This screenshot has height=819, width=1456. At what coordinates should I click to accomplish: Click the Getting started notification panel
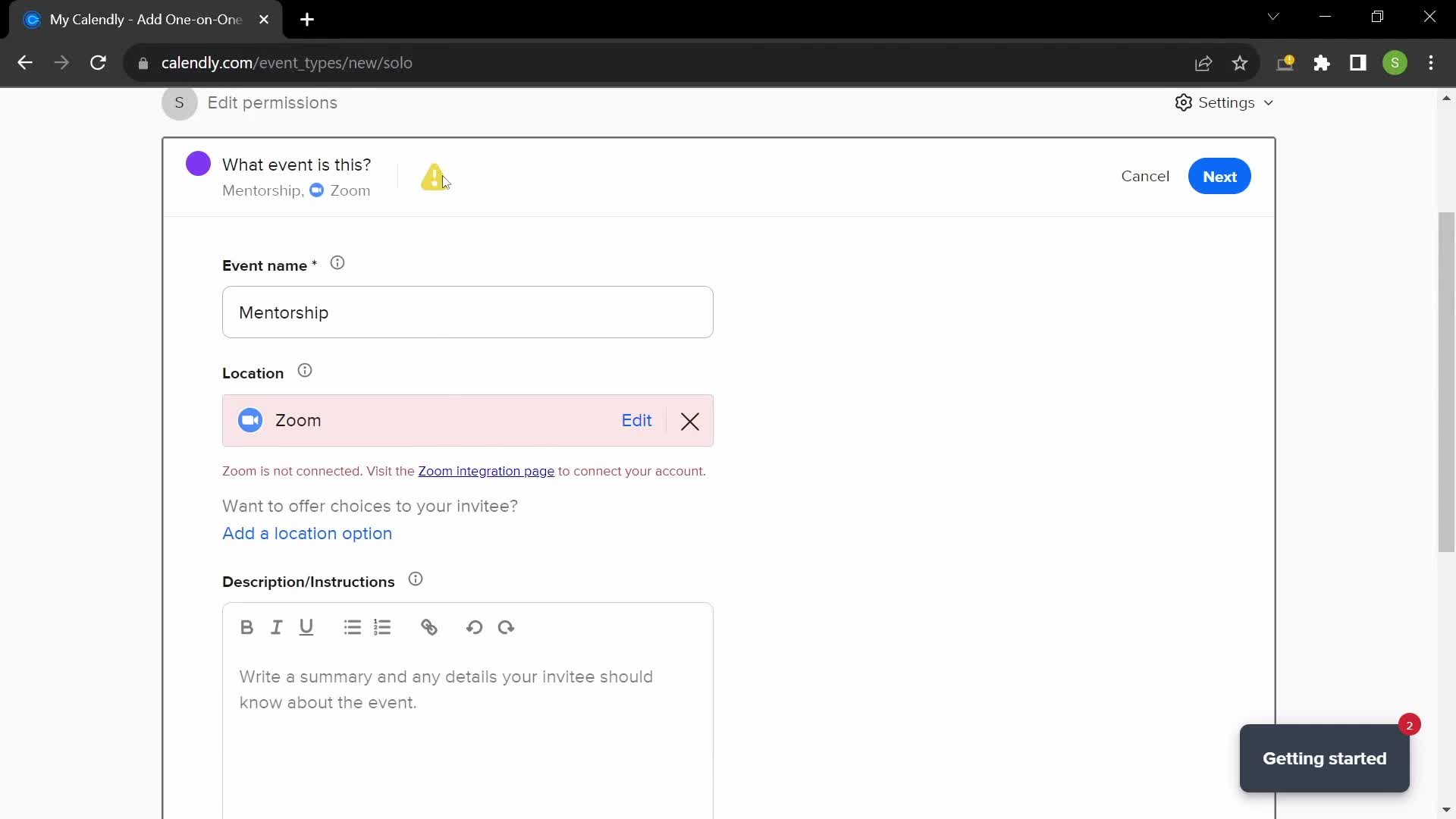click(1325, 758)
